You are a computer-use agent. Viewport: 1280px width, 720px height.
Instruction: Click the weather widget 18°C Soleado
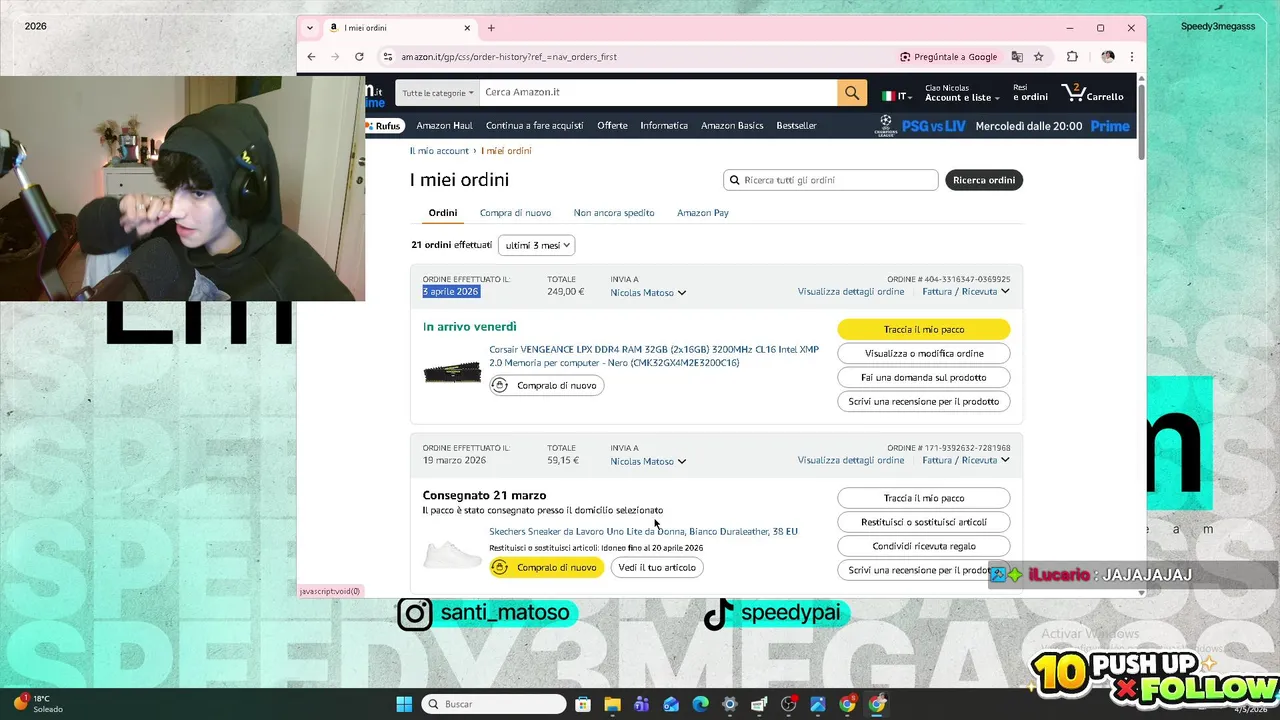pyautogui.click(x=38, y=704)
